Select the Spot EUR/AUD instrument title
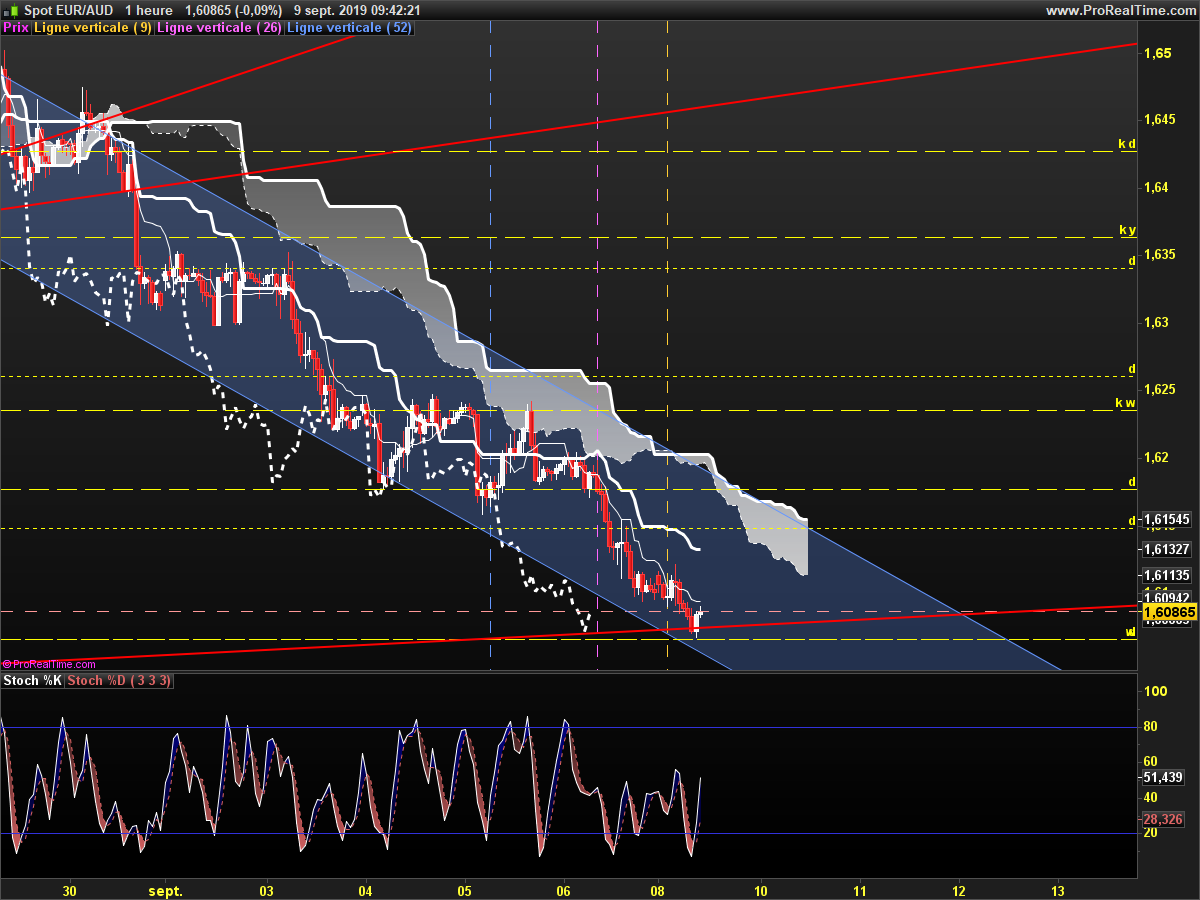Screen dimensions: 1200x900 click(67, 10)
